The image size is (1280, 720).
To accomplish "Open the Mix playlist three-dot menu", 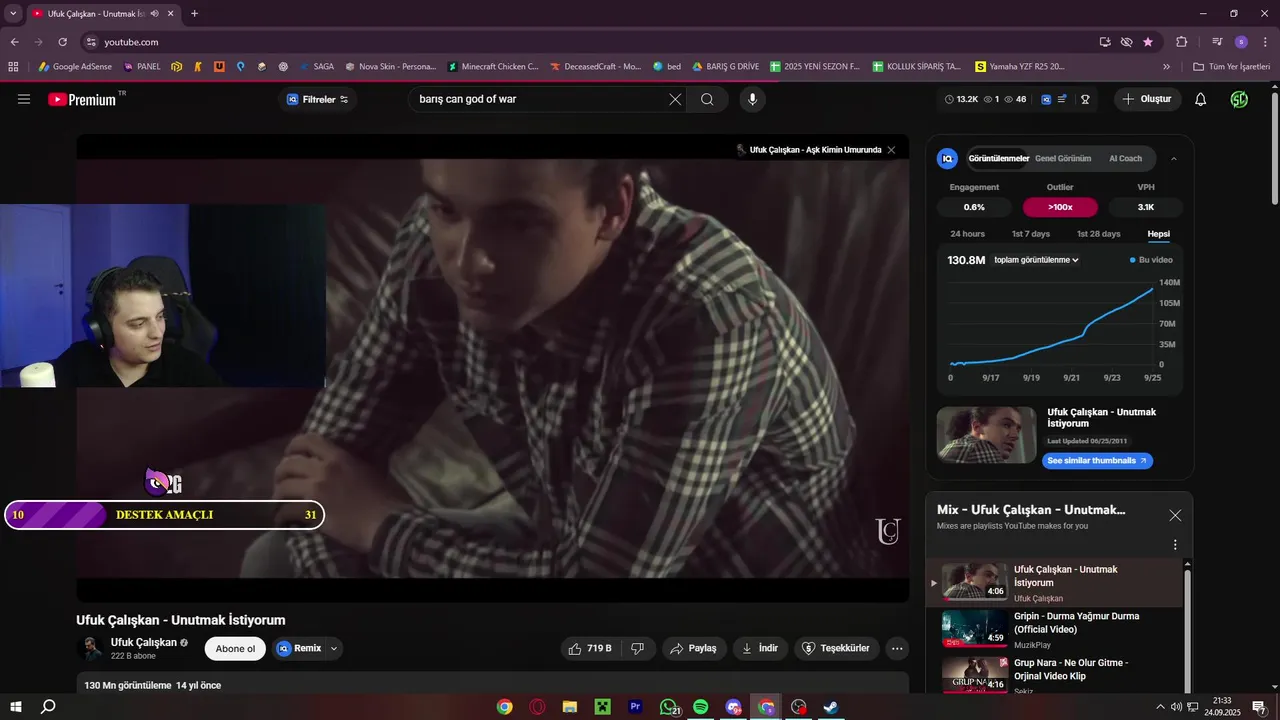I will pyautogui.click(x=1175, y=545).
